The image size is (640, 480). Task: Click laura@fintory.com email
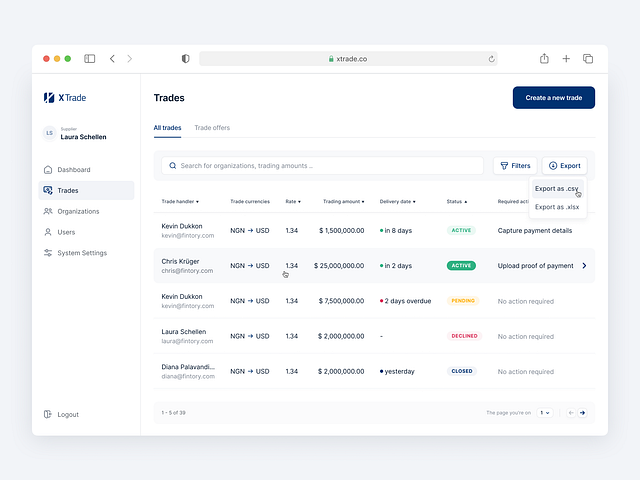[x=187, y=341]
